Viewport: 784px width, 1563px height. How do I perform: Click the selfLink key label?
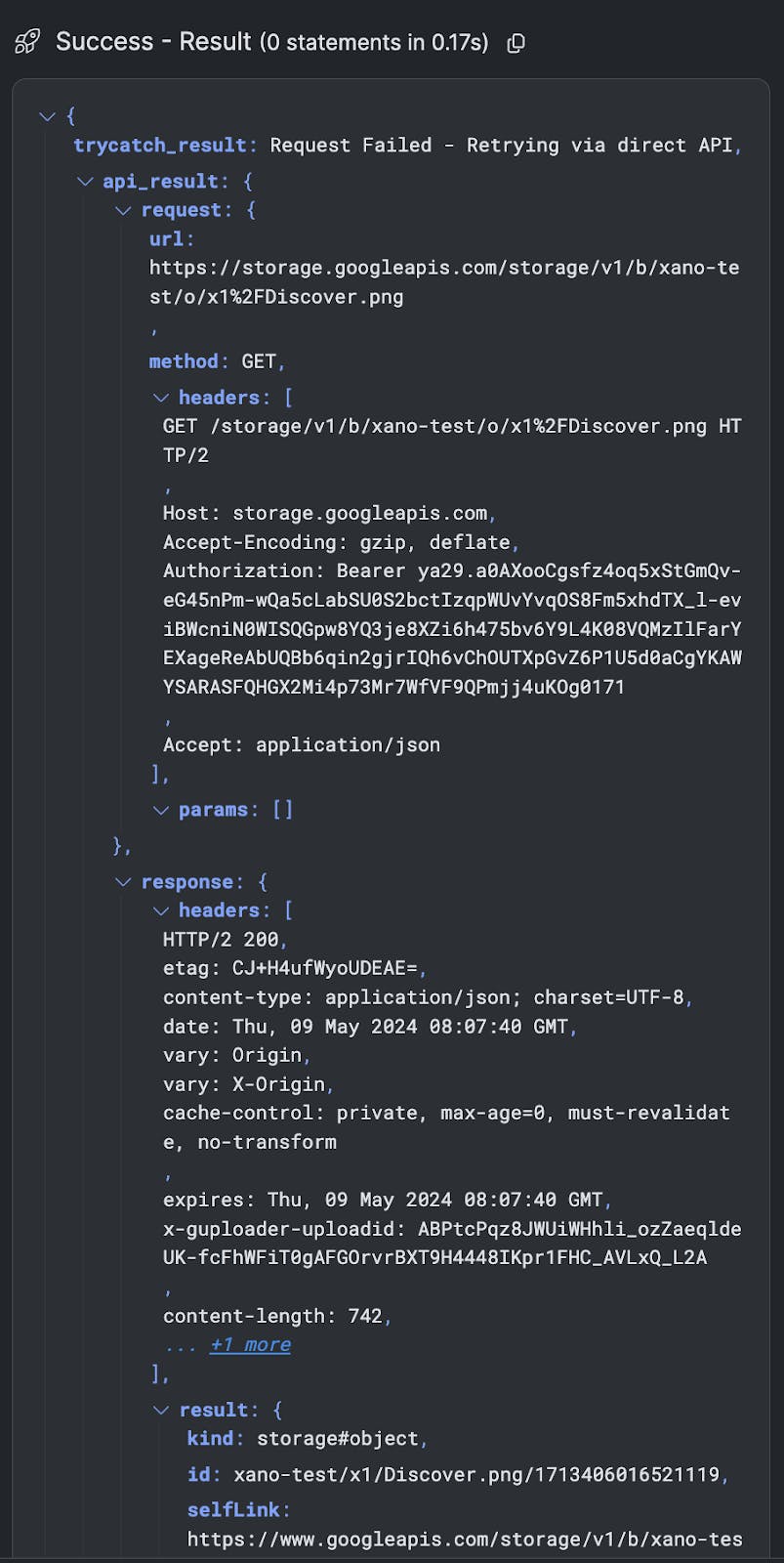click(x=233, y=1510)
